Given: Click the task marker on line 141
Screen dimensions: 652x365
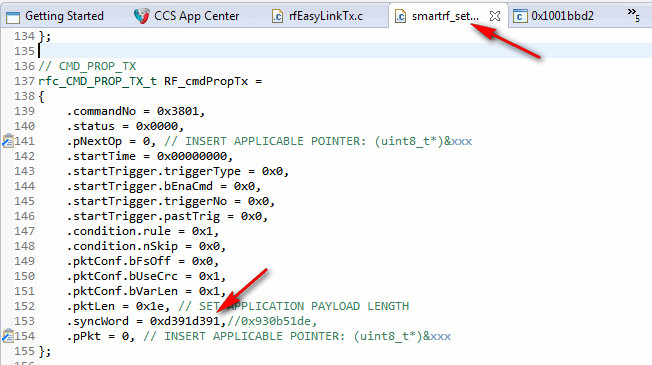Looking at the screenshot, I should pos(7,141).
